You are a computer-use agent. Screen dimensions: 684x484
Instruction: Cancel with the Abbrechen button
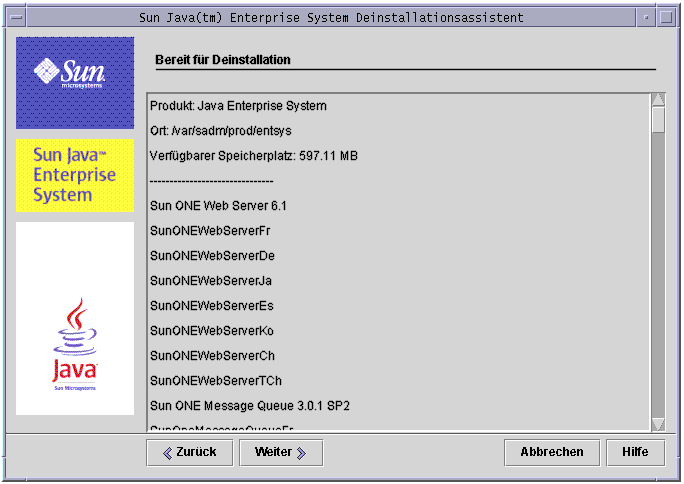click(552, 453)
